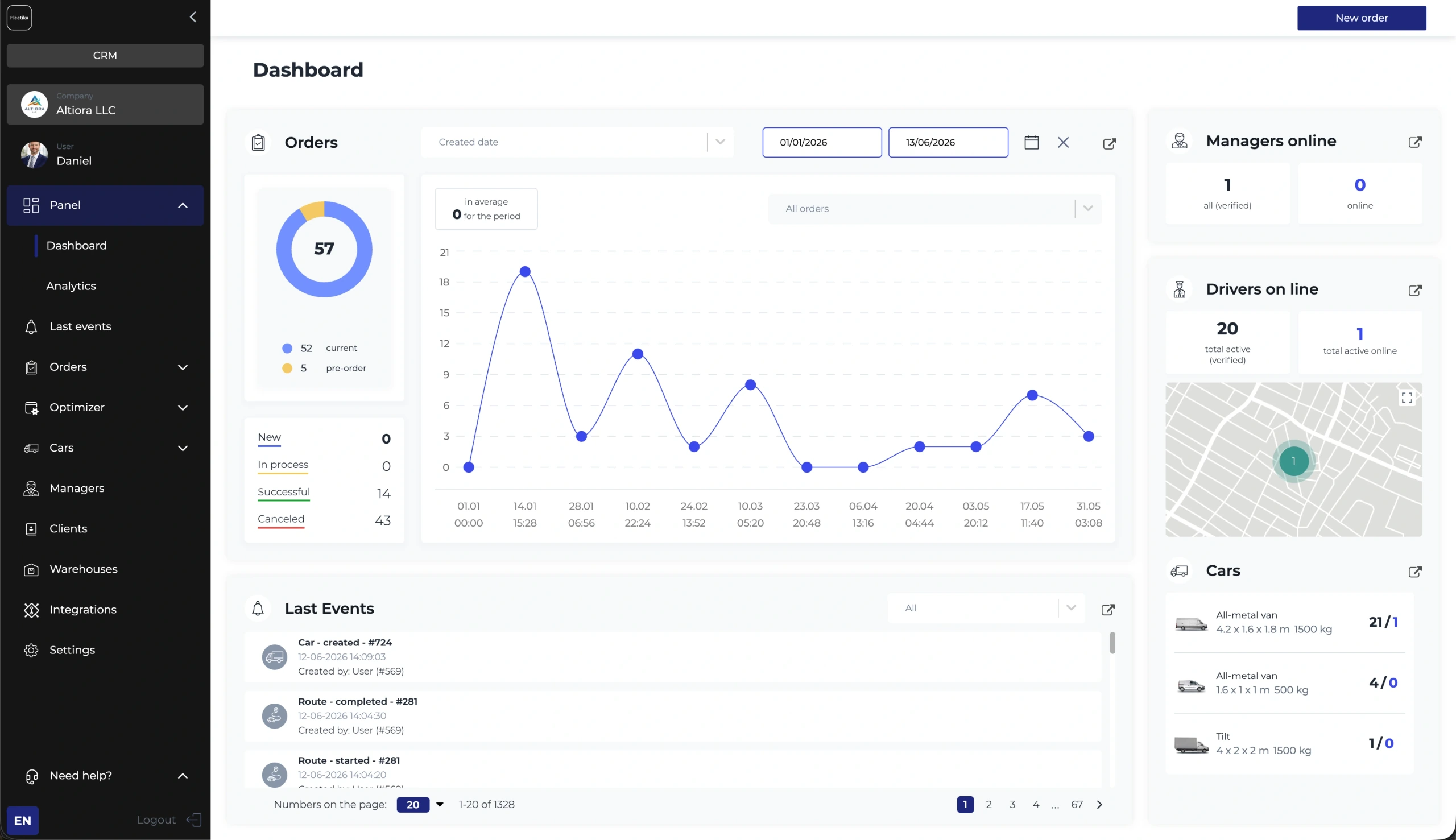Expand the Cars sidebar submenu
Viewport: 1456px width, 840px height.
pyautogui.click(x=183, y=448)
